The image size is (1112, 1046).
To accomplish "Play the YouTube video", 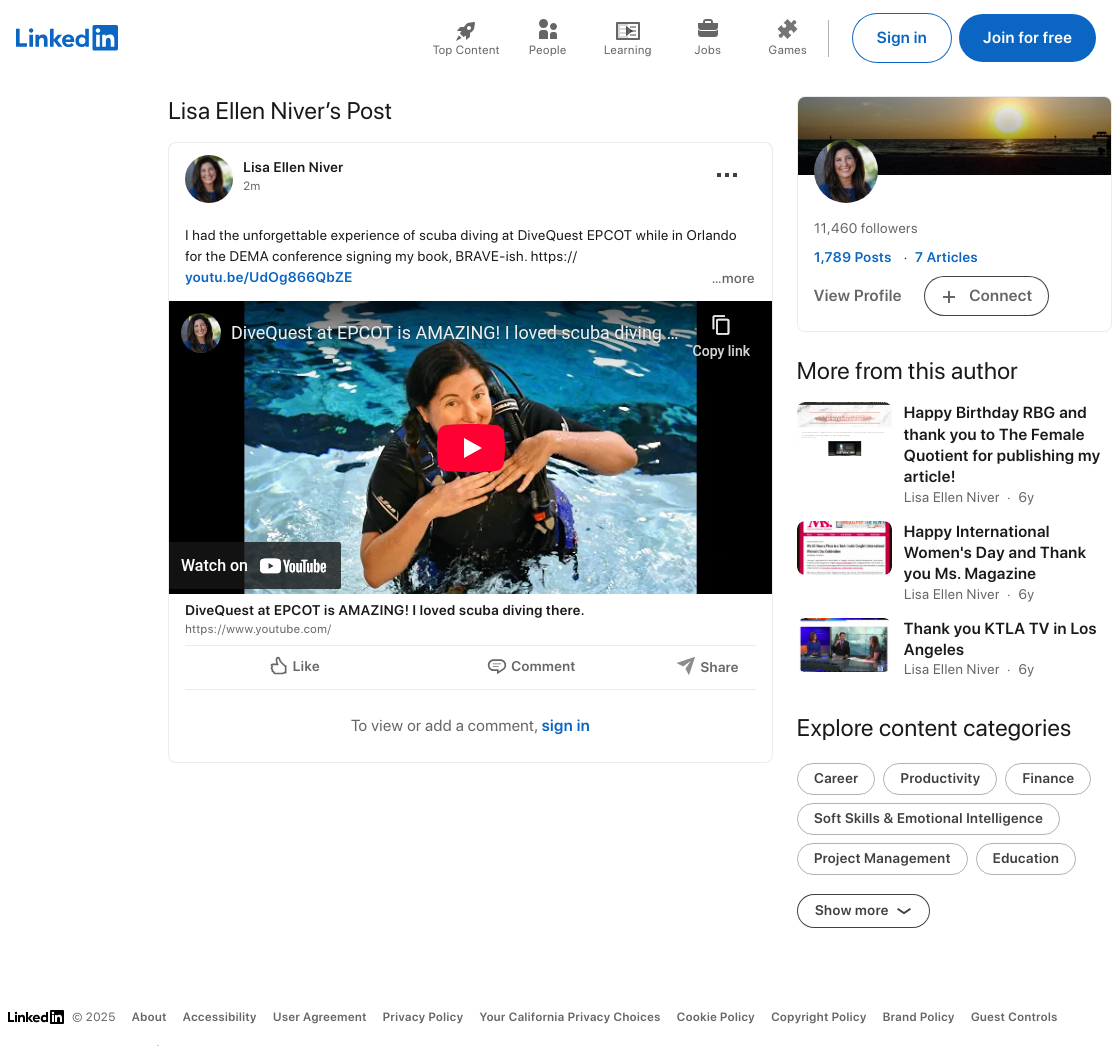I will 471,447.
